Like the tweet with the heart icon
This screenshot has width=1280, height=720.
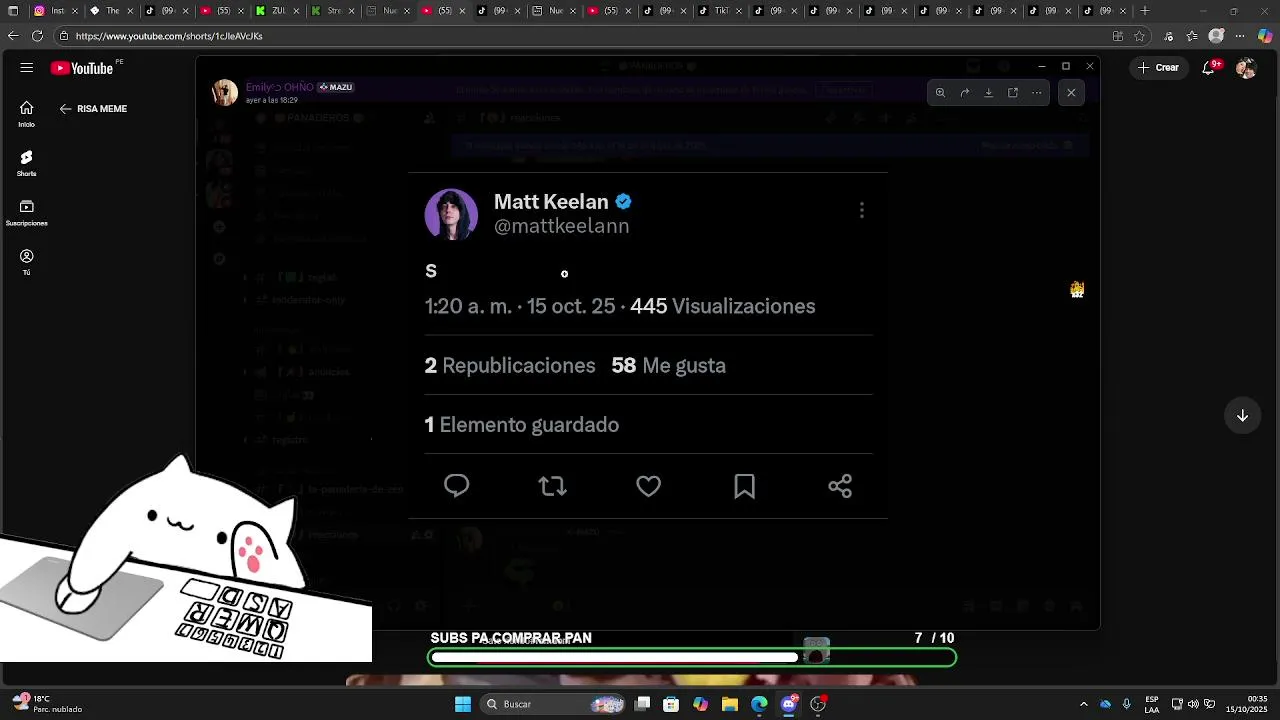(648, 486)
